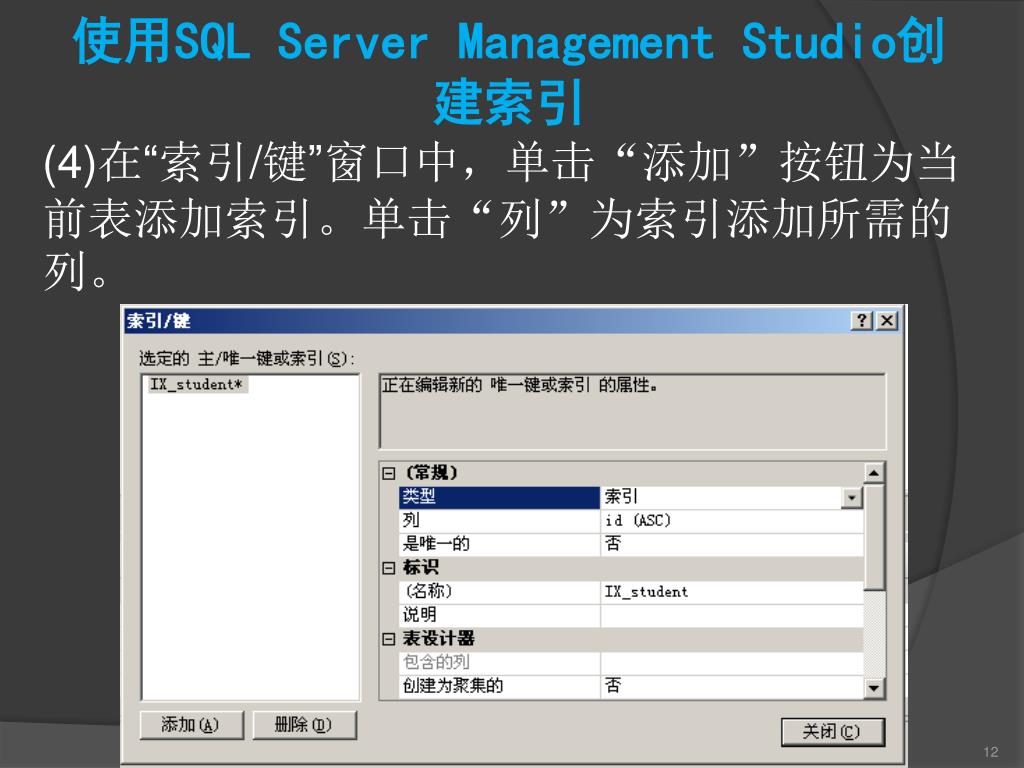The image size is (1024, 768).
Task: Select the 说明 property row
Action: 499,615
